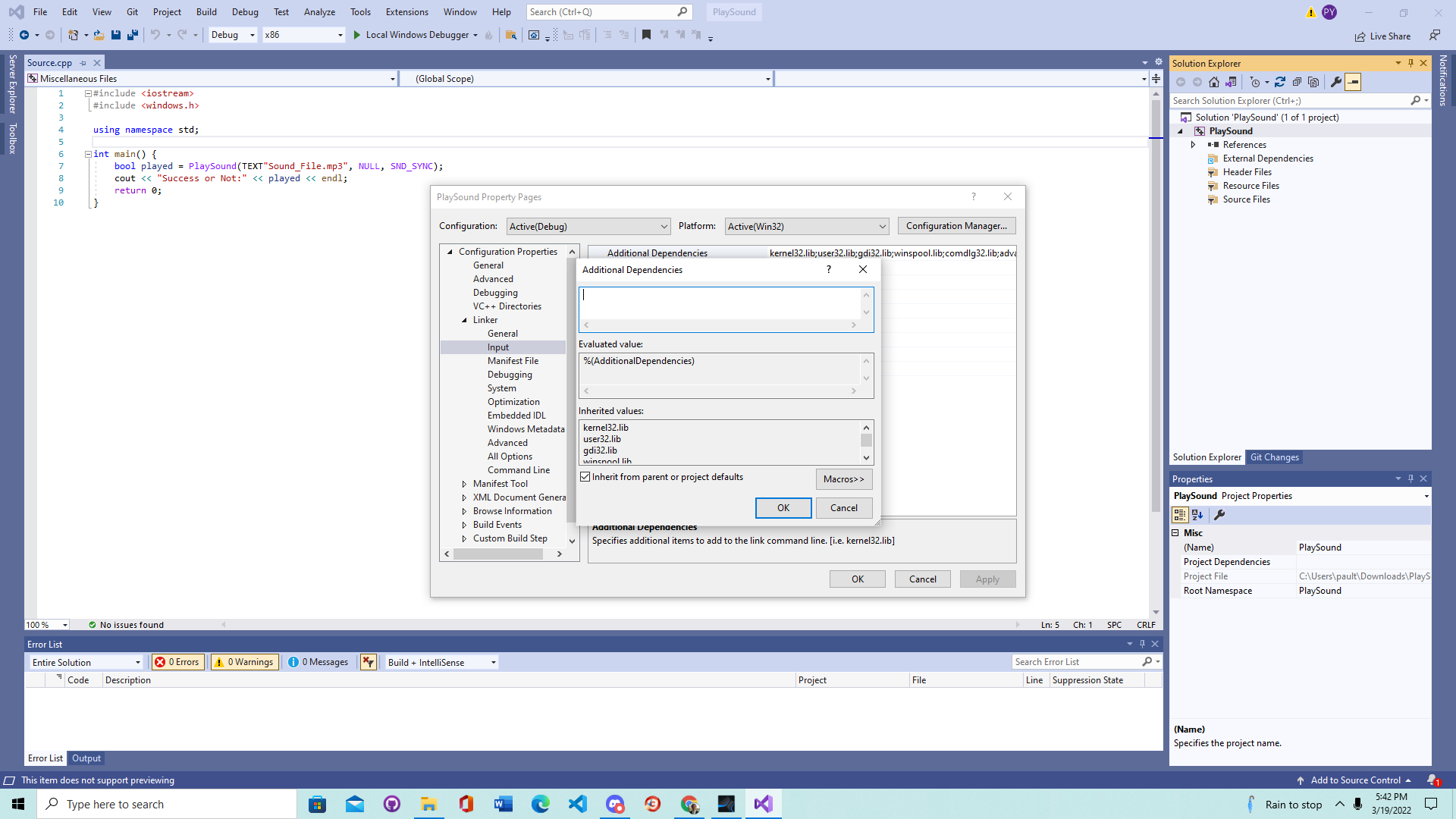1456x819 pixels.
Task: Click the property tree horizontal scrollbar thumb
Action: [x=498, y=554]
